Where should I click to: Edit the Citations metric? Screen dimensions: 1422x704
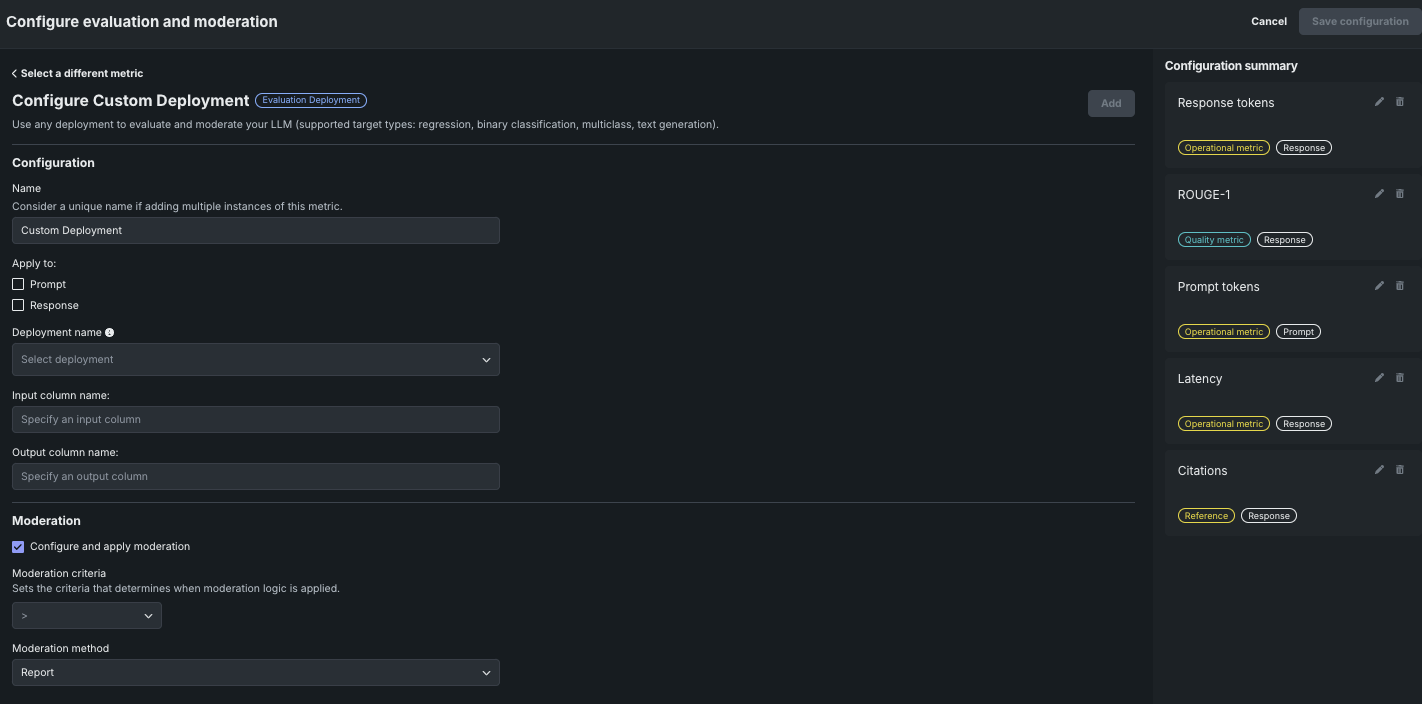coord(1379,470)
